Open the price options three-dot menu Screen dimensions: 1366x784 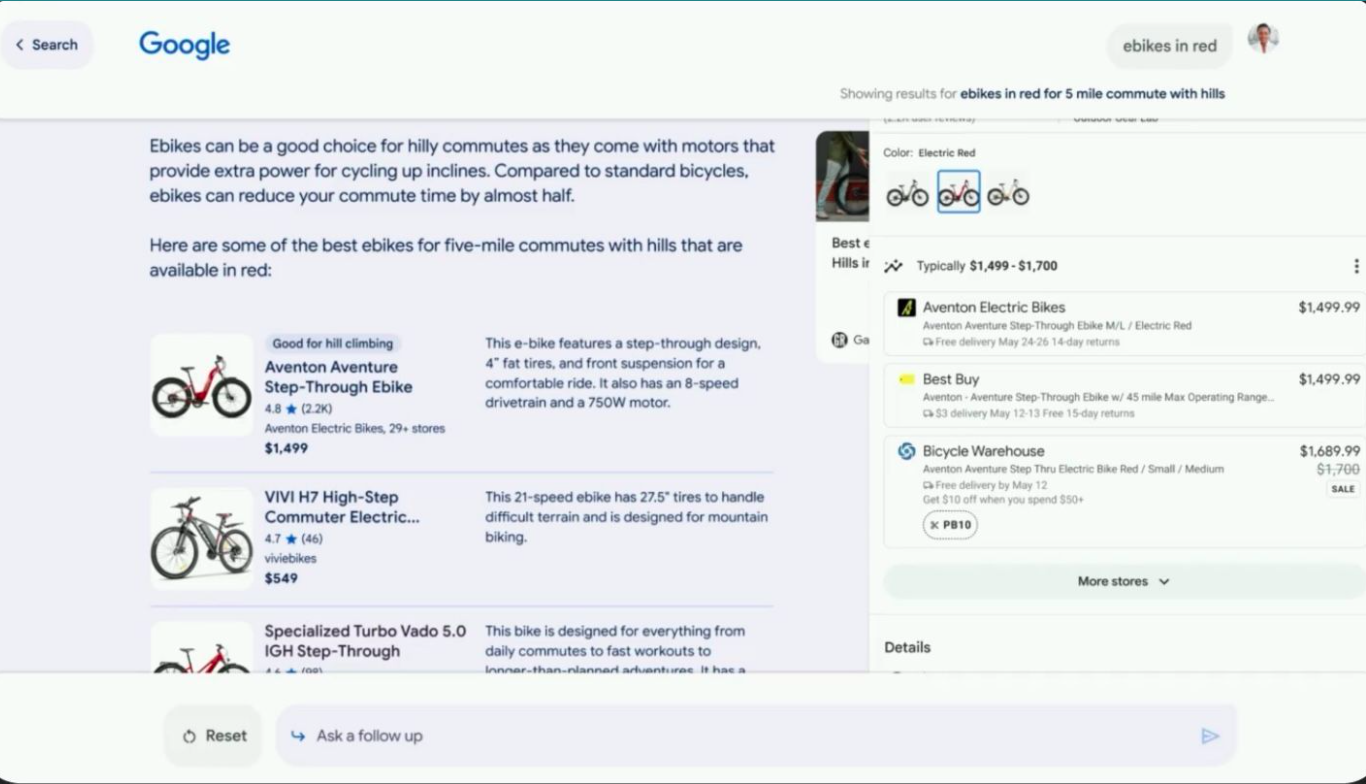(x=1356, y=266)
